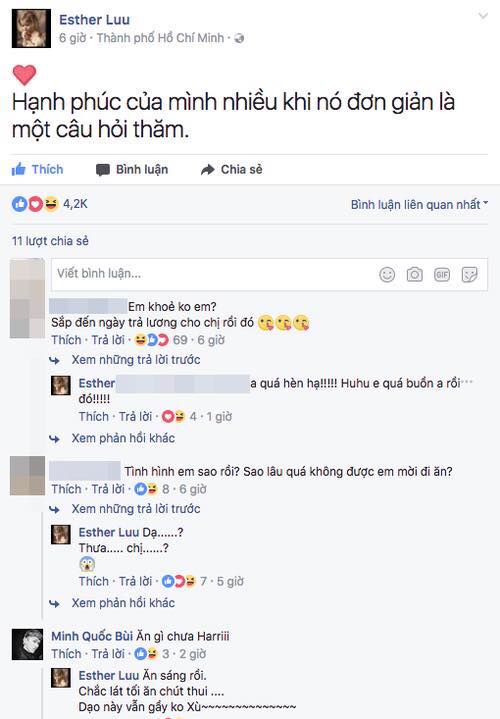This screenshot has height=719, width=500.
Task: Open reaction list showing 4,2K
Action: (50, 204)
